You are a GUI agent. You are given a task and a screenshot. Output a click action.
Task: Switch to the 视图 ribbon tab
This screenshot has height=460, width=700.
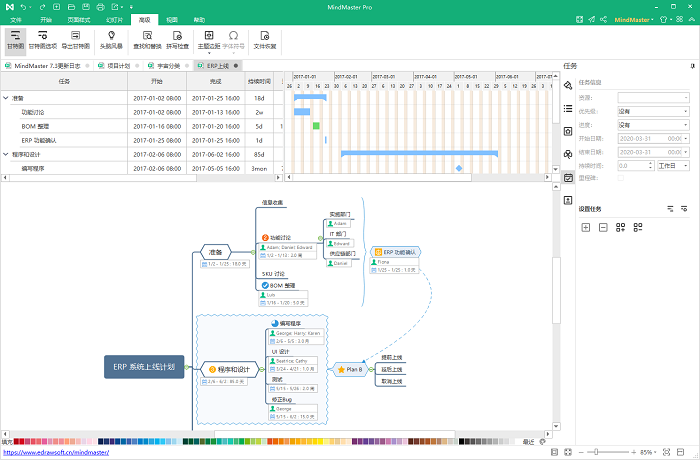click(x=172, y=19)
